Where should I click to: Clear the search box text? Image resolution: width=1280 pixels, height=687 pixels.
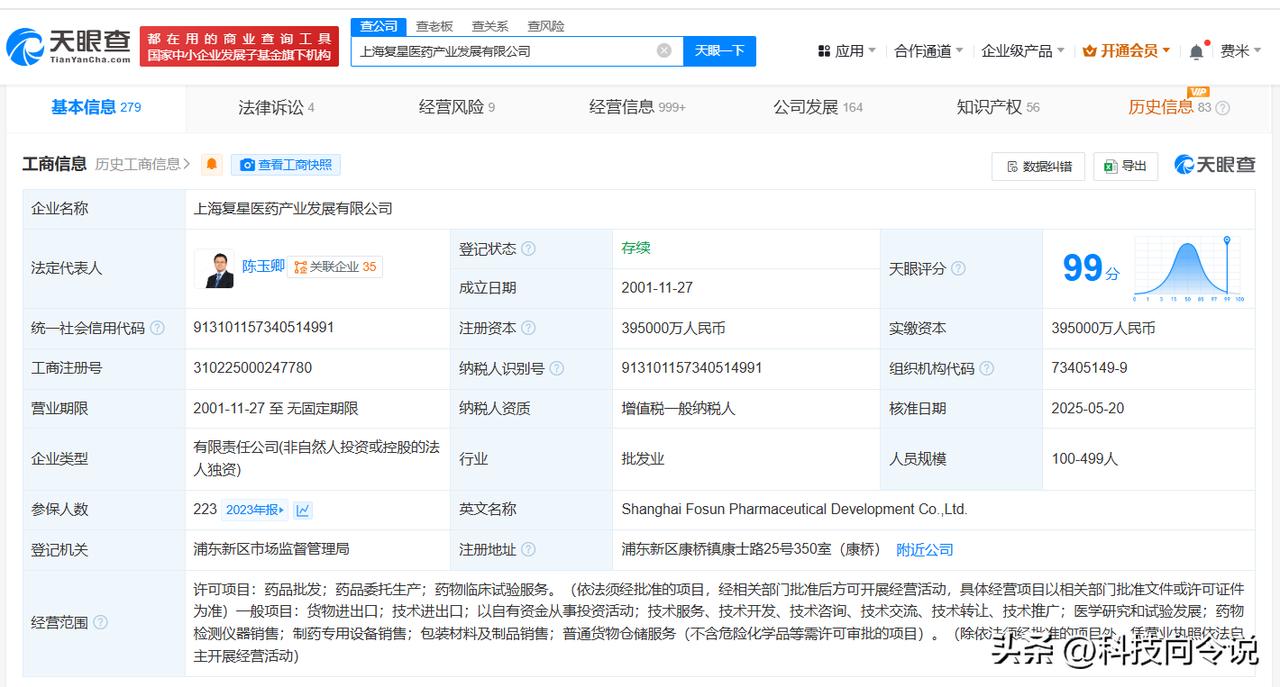(664, 51)
